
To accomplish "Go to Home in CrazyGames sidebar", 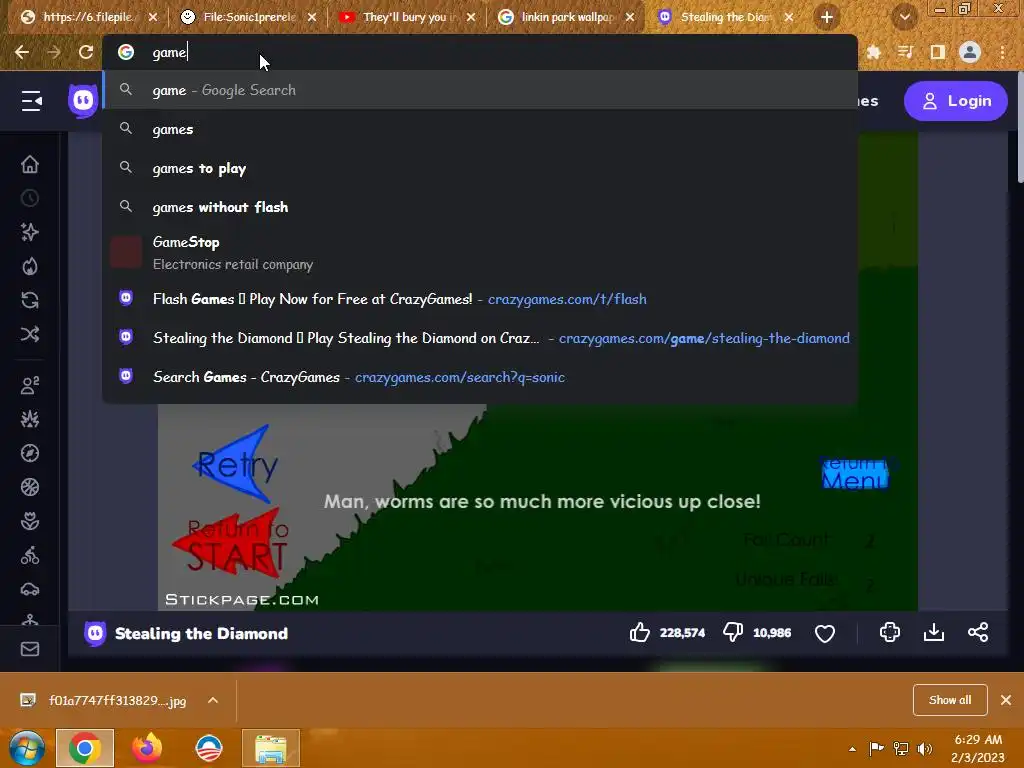I will [x=29, y=164].
